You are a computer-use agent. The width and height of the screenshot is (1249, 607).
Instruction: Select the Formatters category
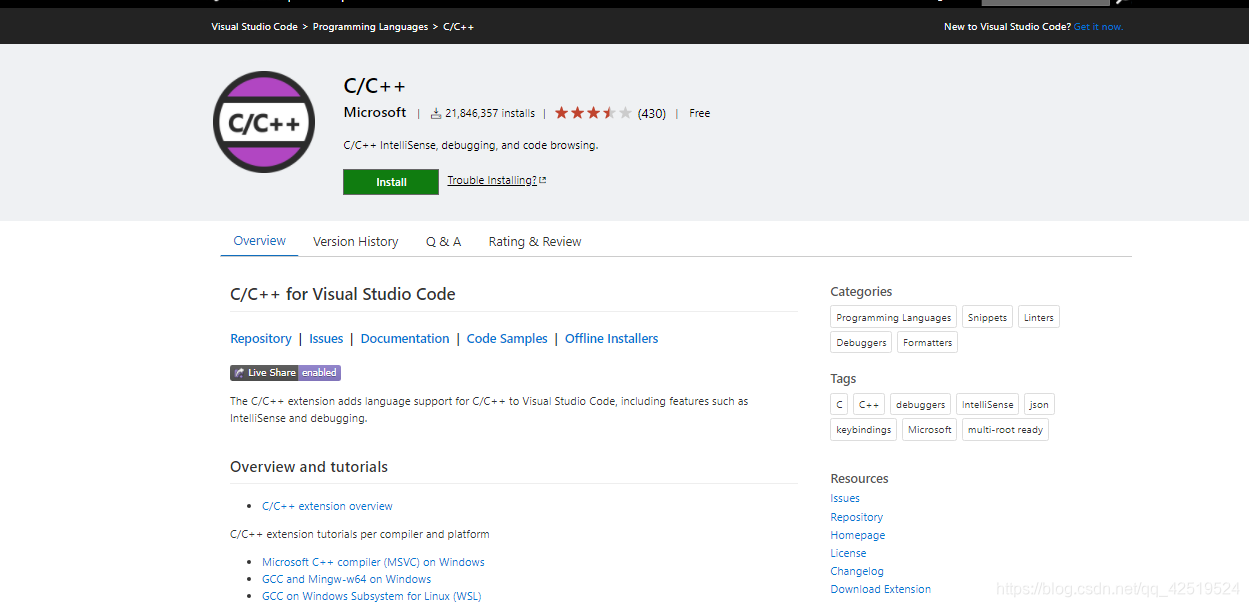pos(927,342)
